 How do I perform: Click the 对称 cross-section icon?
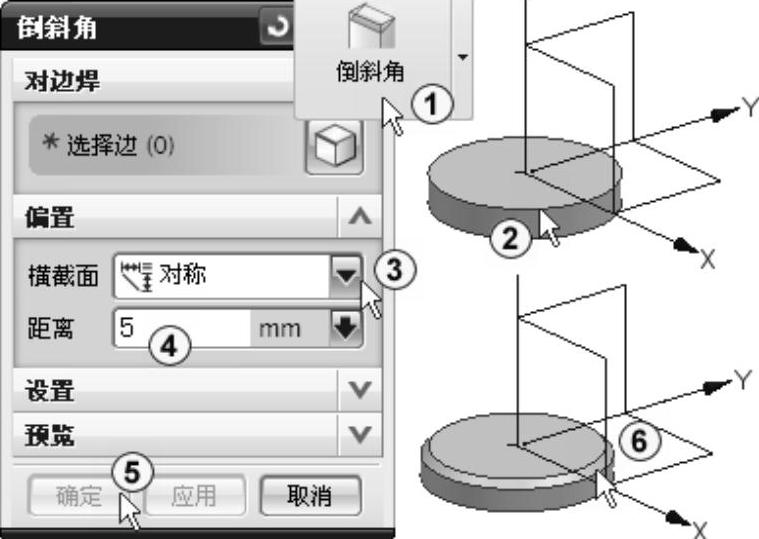click(137, 276)
